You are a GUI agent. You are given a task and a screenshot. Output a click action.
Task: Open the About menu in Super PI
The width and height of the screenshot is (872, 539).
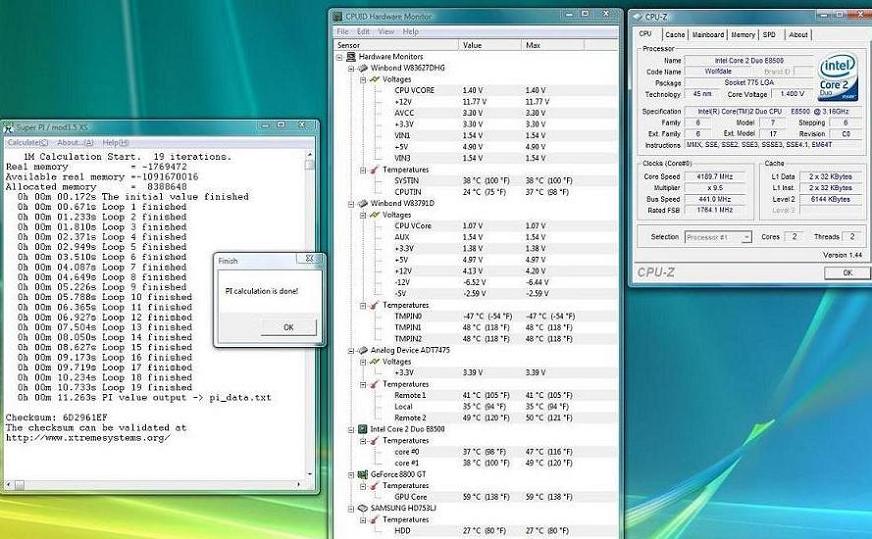pyautogui.click(x=75, y=143)
